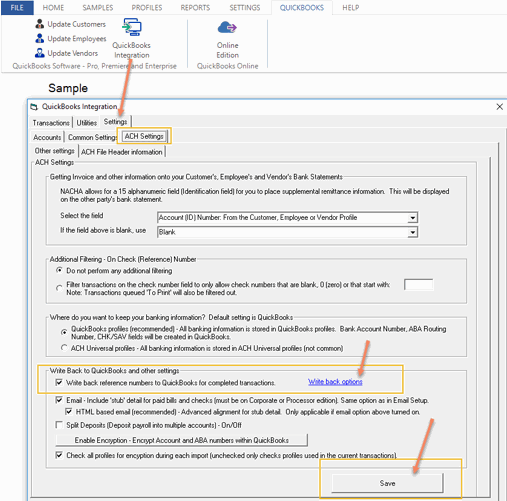
Task: Switch to the HOME ribbon tab
Action: click(53, 8)
